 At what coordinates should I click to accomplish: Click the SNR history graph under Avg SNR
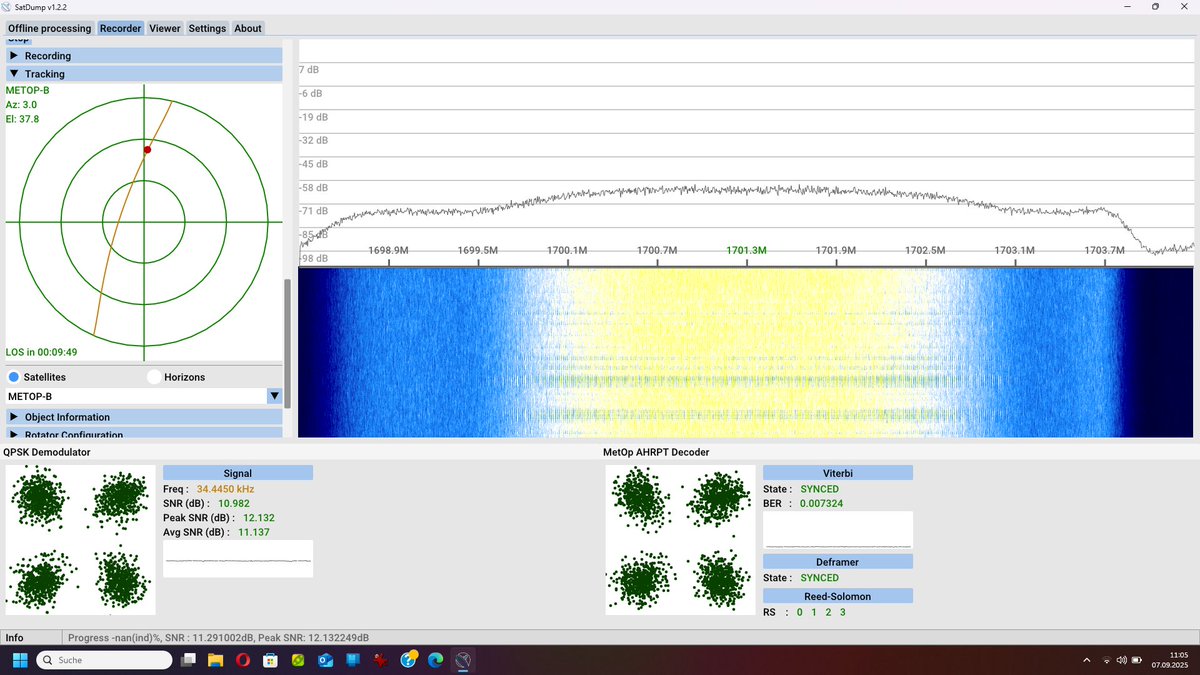[x=238, y=559]
